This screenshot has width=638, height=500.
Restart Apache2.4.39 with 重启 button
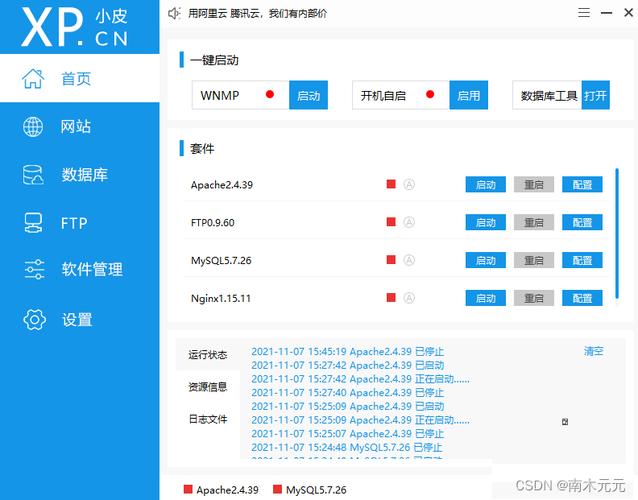click(x=534, y=184)
